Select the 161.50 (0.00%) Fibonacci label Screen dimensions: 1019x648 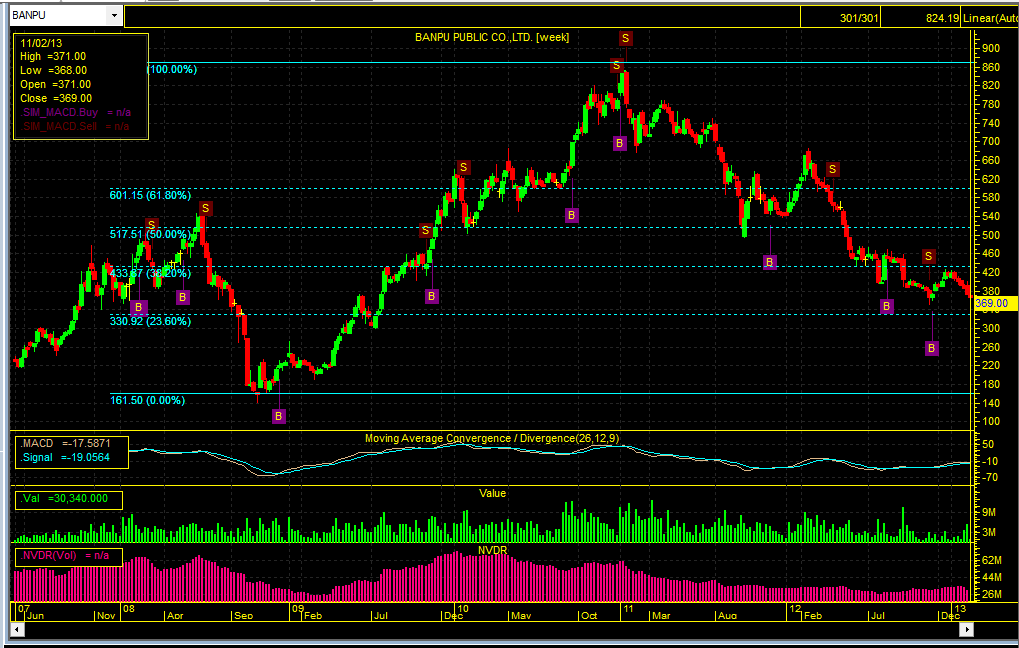[147, 401]
